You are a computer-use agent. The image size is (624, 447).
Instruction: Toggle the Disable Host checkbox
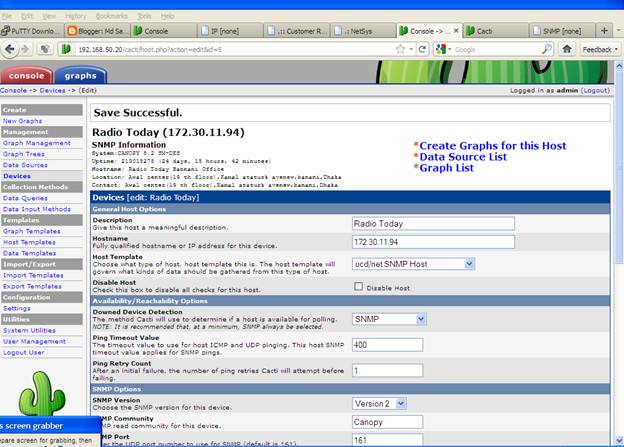pos(359,286)
